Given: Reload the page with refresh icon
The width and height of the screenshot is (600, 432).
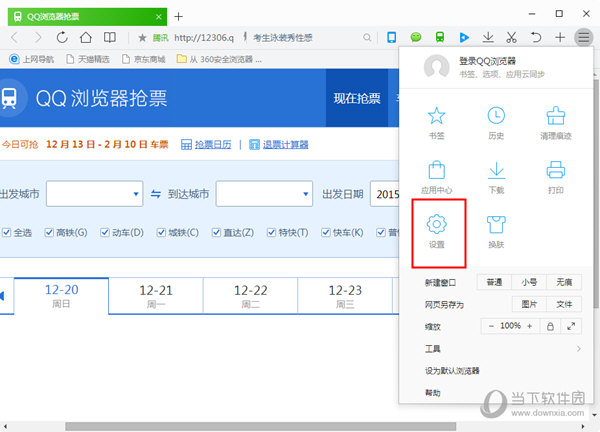Looking at the screenshot, I should 62,37.
